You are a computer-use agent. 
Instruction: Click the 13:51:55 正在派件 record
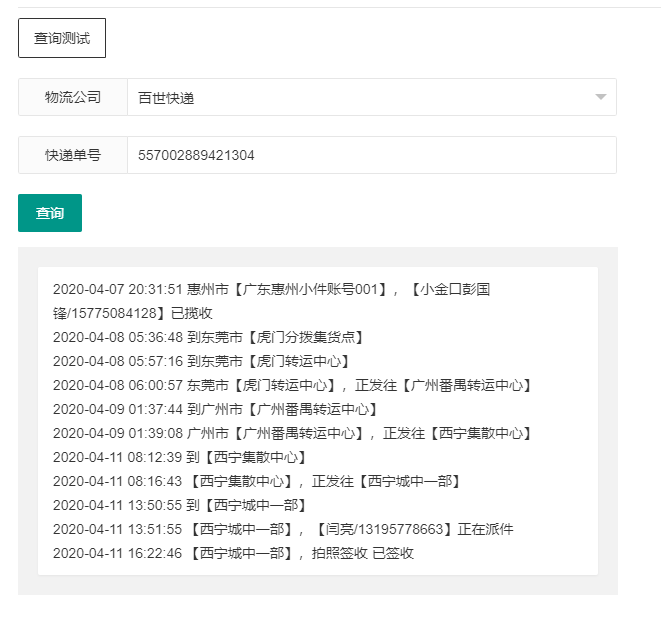pyautogui.click(x=283, y=529)
